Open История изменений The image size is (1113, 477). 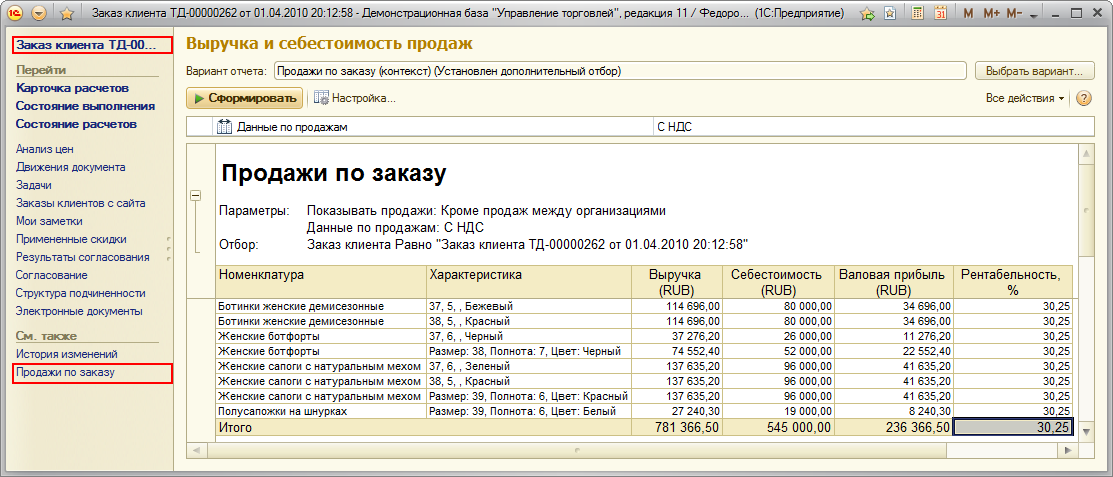67,353
